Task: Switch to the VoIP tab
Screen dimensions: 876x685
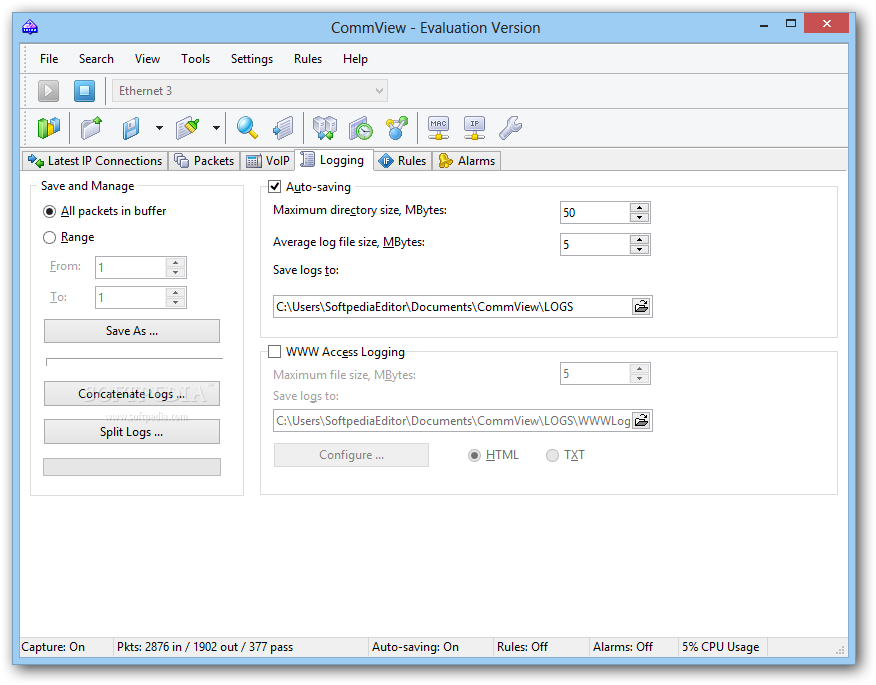Action: click(x=268, y=161)
